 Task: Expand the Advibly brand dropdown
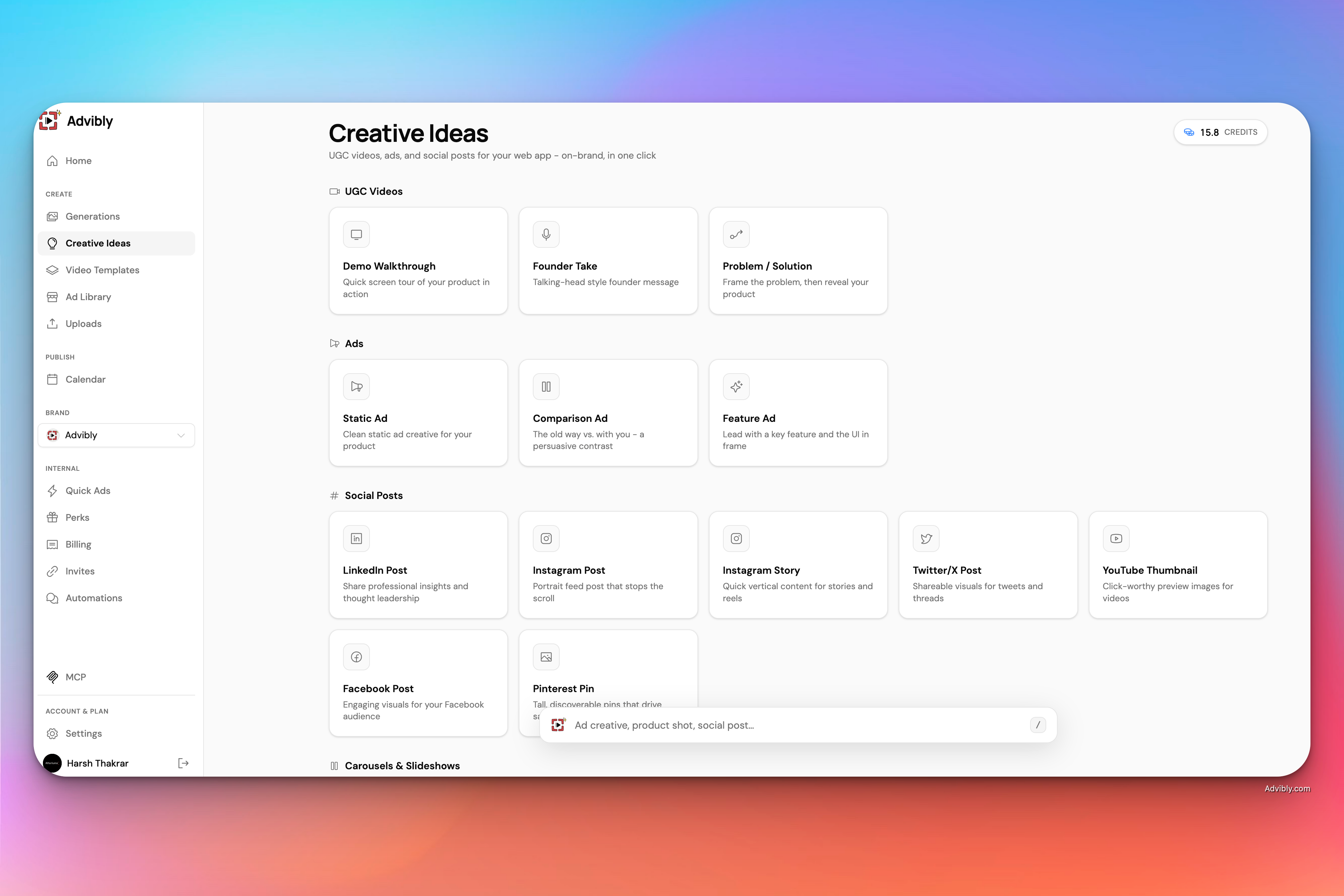click(117, 435)
